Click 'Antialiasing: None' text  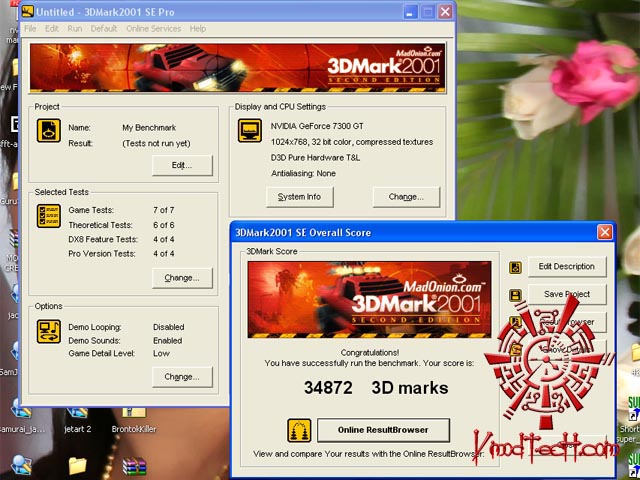[303, 173]
